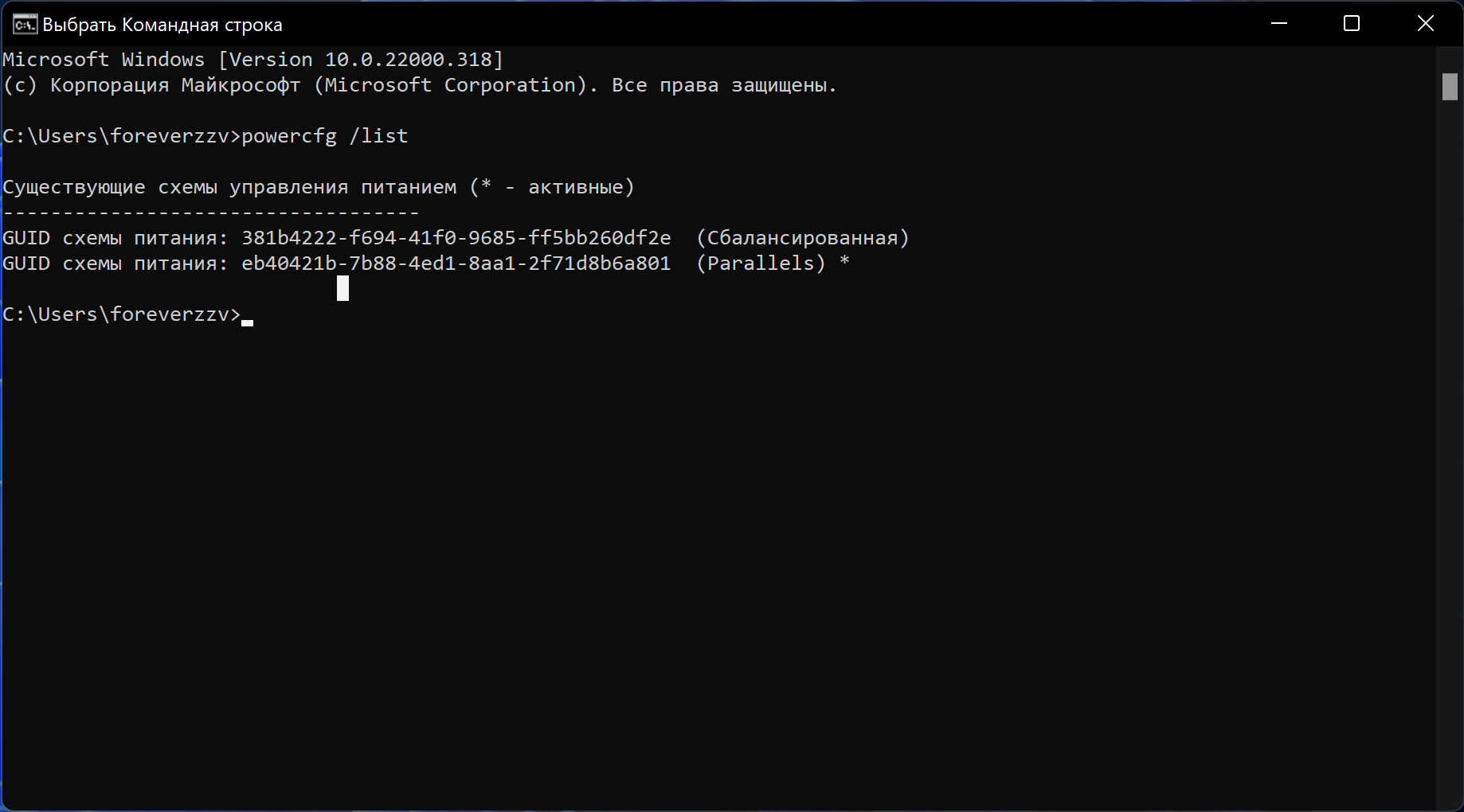The width and height of the screenshot is (1464, 812).
Task: Click the asterisk marking the active scheme
Action: pyautogui.click(x=844, y=262)
